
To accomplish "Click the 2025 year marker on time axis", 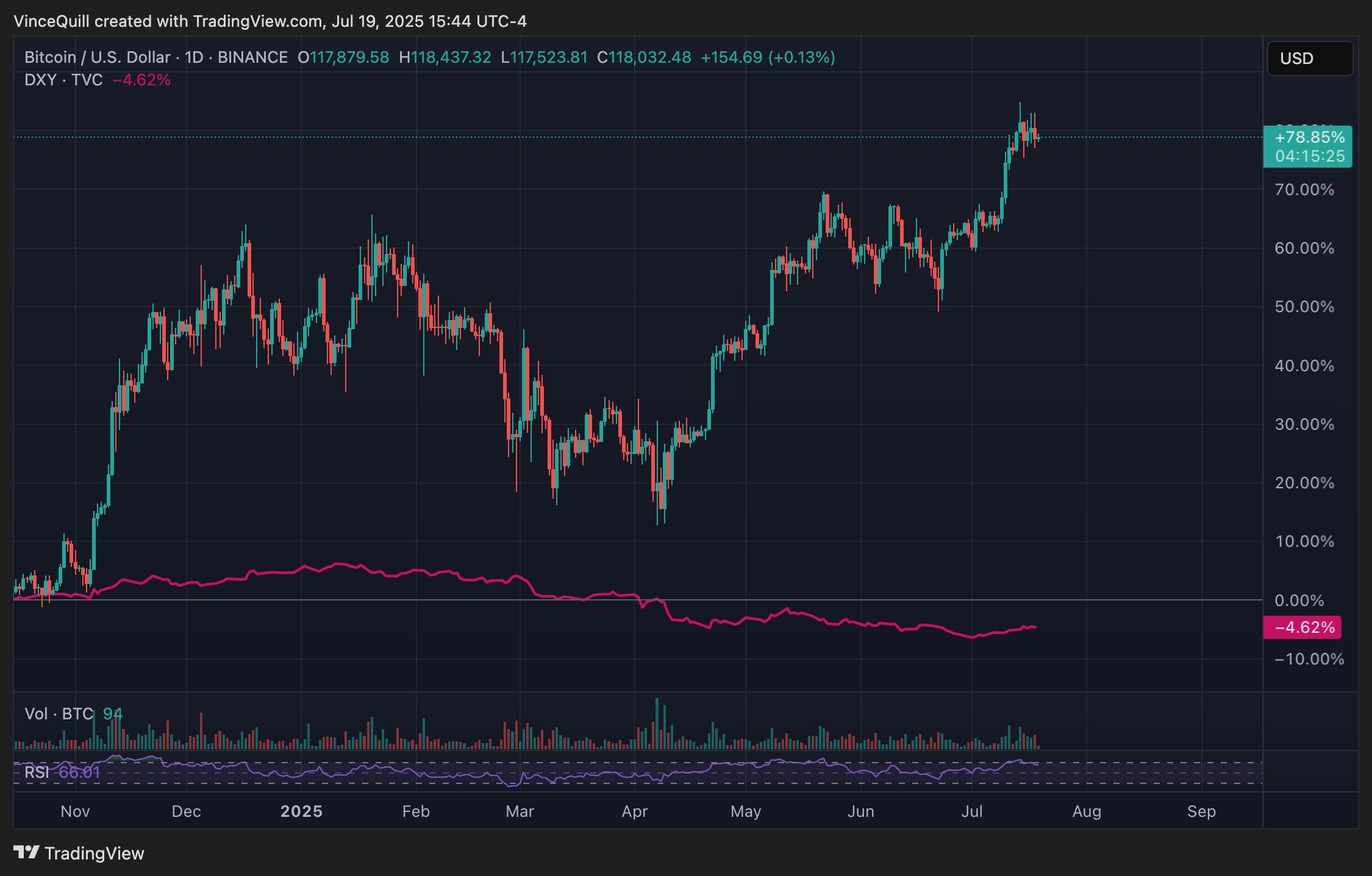I will pos(301,811).
